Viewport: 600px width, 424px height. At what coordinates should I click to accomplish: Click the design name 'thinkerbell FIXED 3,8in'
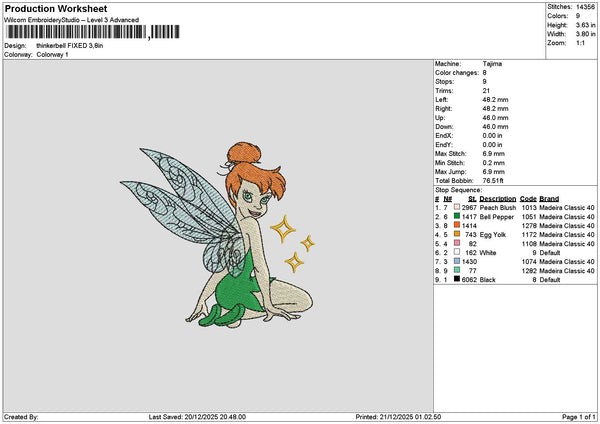coord(70,46)
